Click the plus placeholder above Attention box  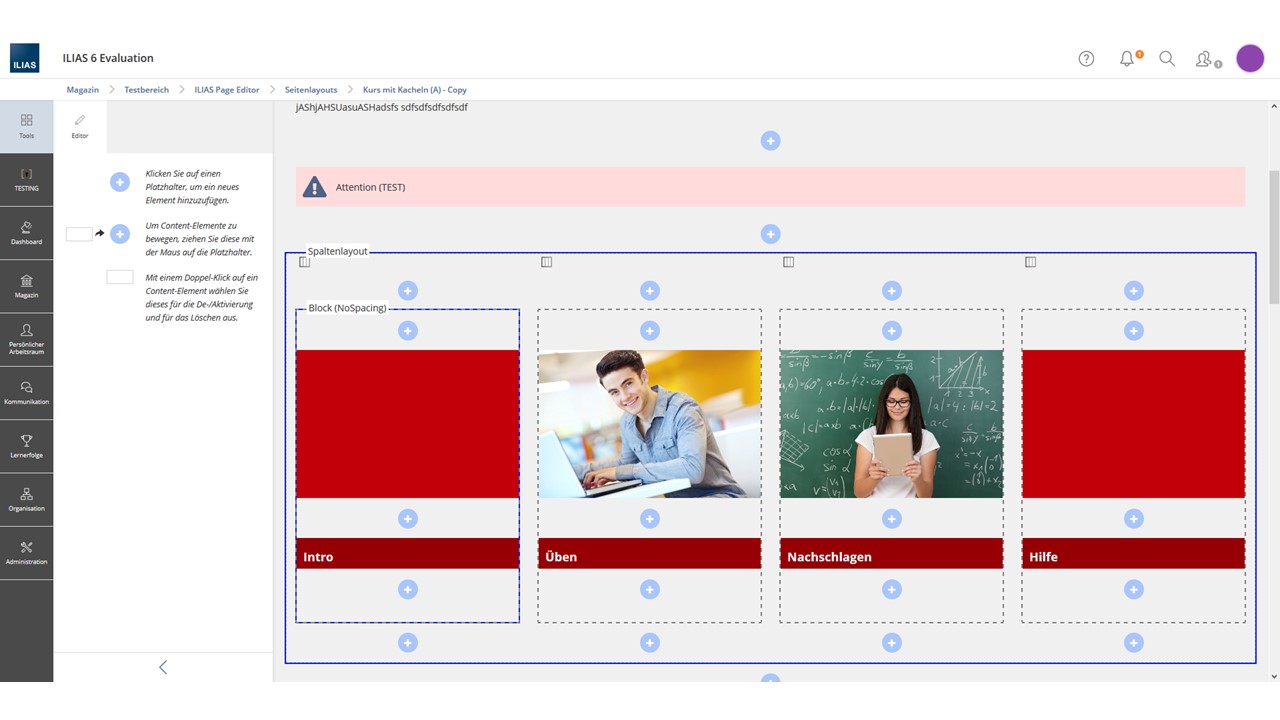click(770, 141)
